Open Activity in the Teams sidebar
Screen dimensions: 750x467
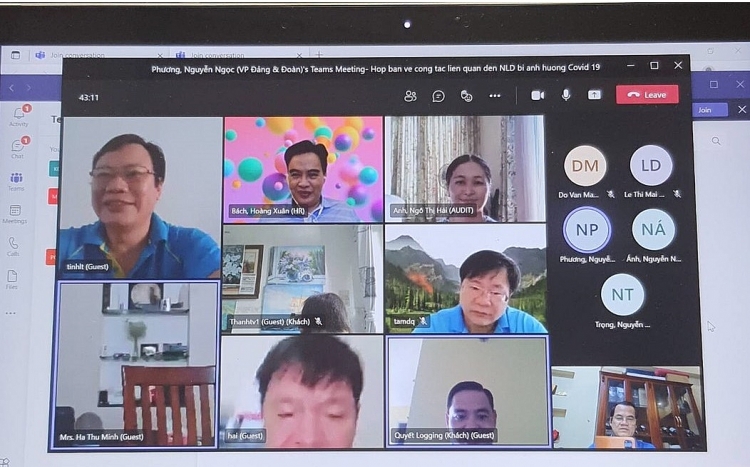(18, 114)
